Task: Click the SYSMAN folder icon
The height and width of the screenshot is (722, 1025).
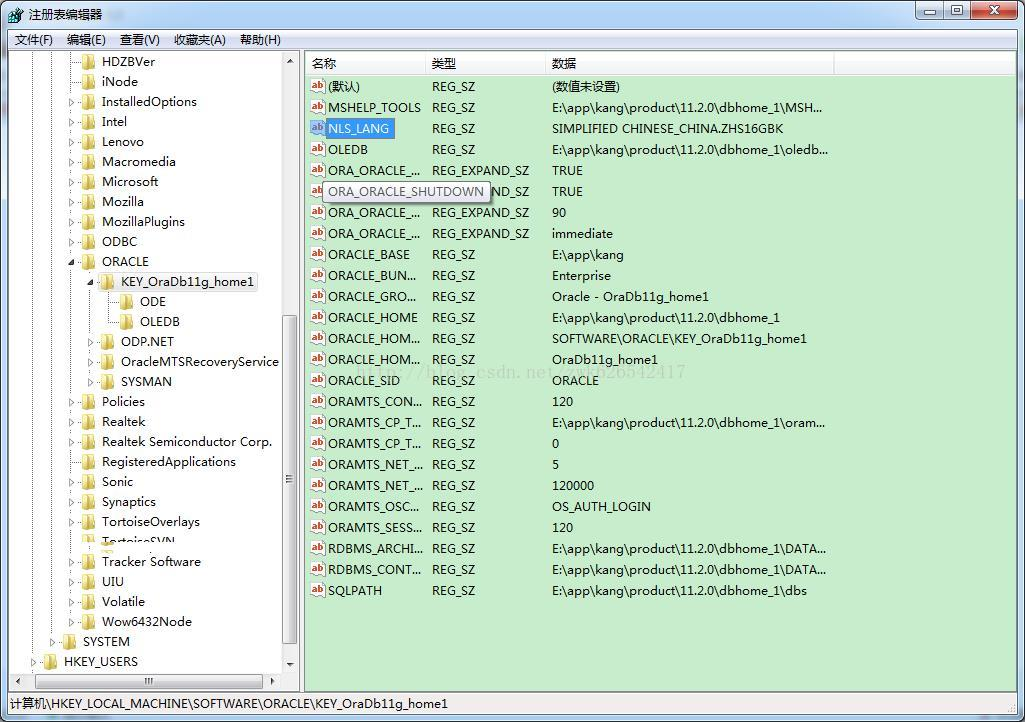Action: coord(108,382)
